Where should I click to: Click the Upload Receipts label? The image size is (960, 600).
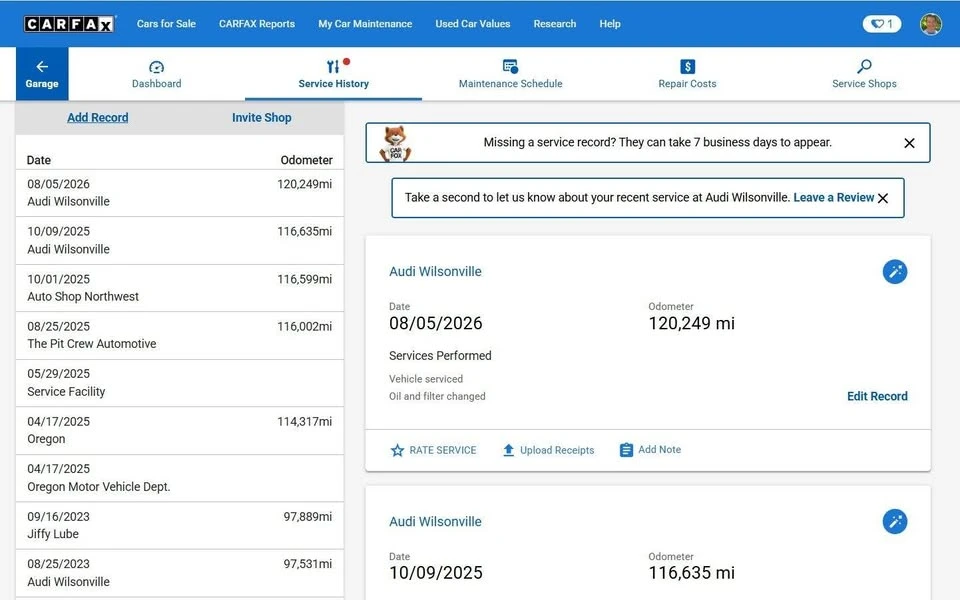coord(557,450)
